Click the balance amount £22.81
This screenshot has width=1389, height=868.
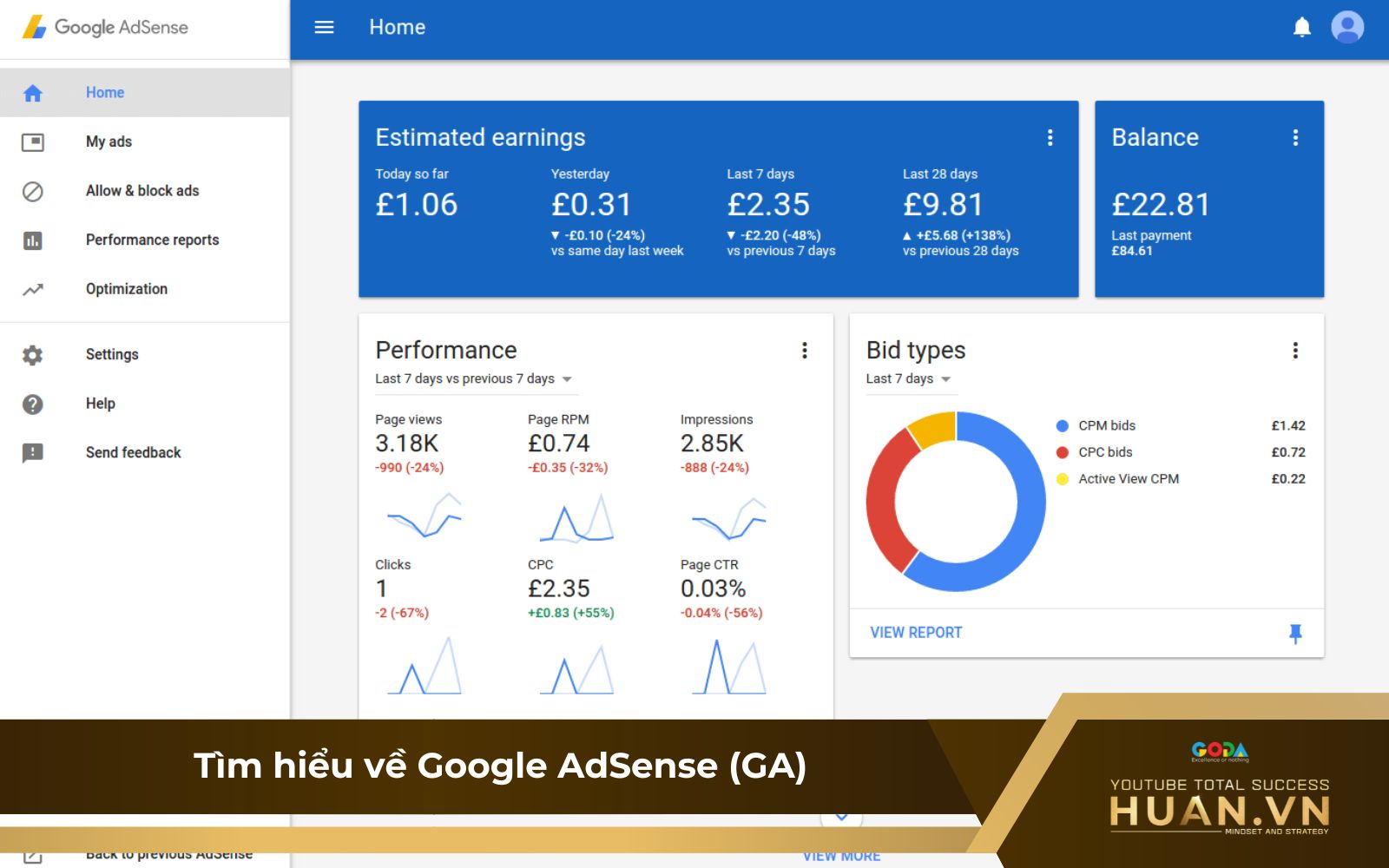[1161, 205]
